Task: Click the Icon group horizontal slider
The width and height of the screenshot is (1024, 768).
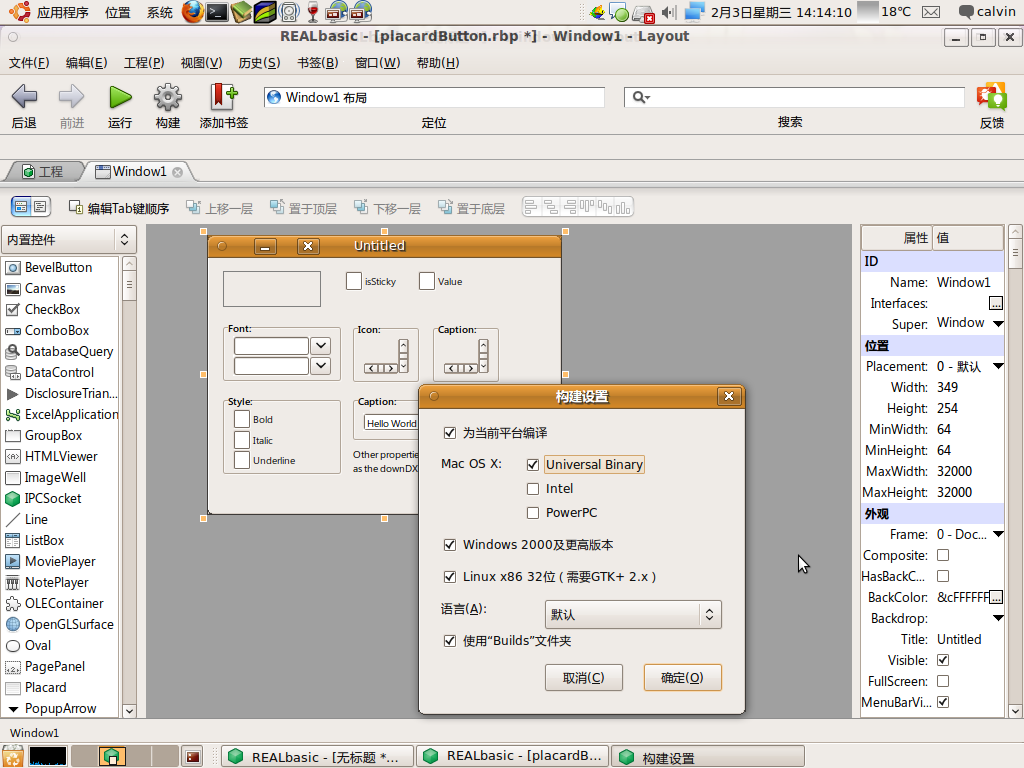Action: [381, 368]
